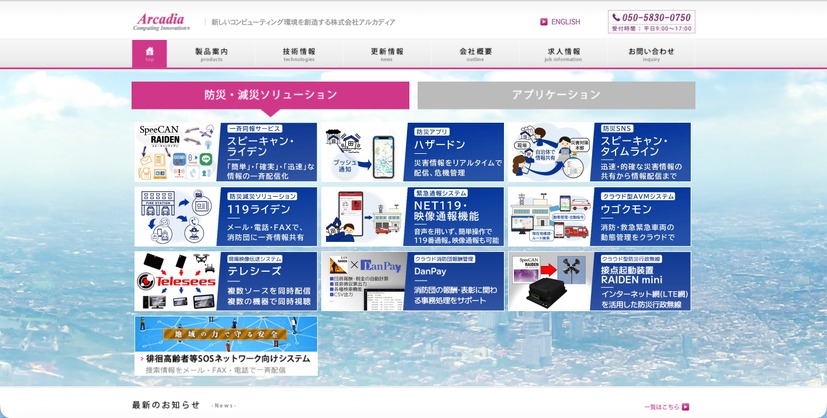
Task: Click the SpeeCAN RAIDEN thumbnail image
Action: point(176,152)
